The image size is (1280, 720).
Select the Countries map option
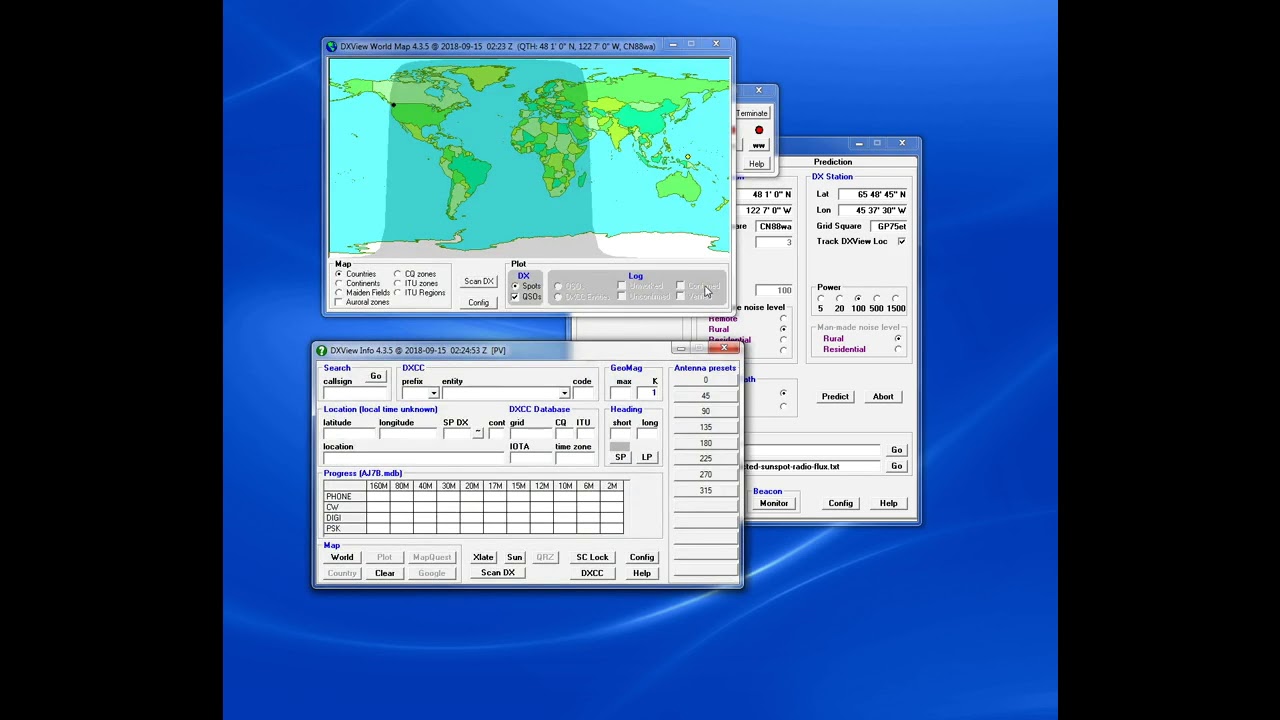click(339, 274)
